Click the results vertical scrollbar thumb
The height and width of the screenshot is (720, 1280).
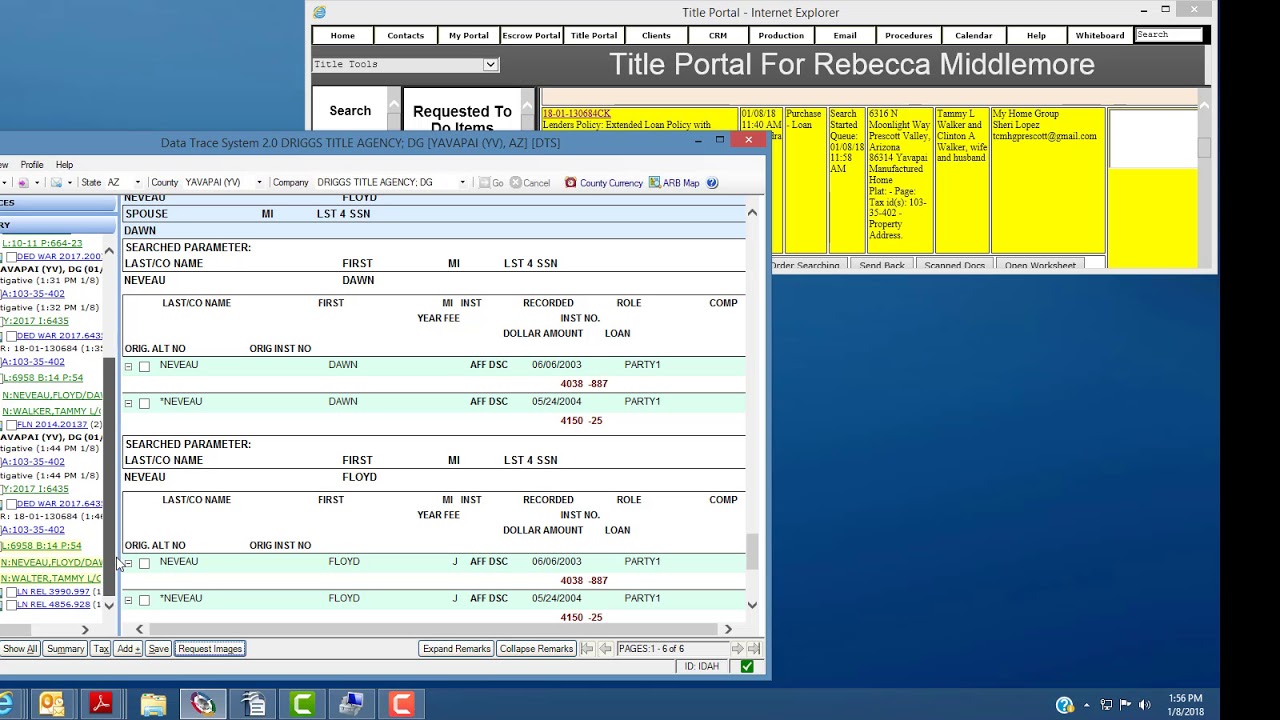[x=752, y=551]
